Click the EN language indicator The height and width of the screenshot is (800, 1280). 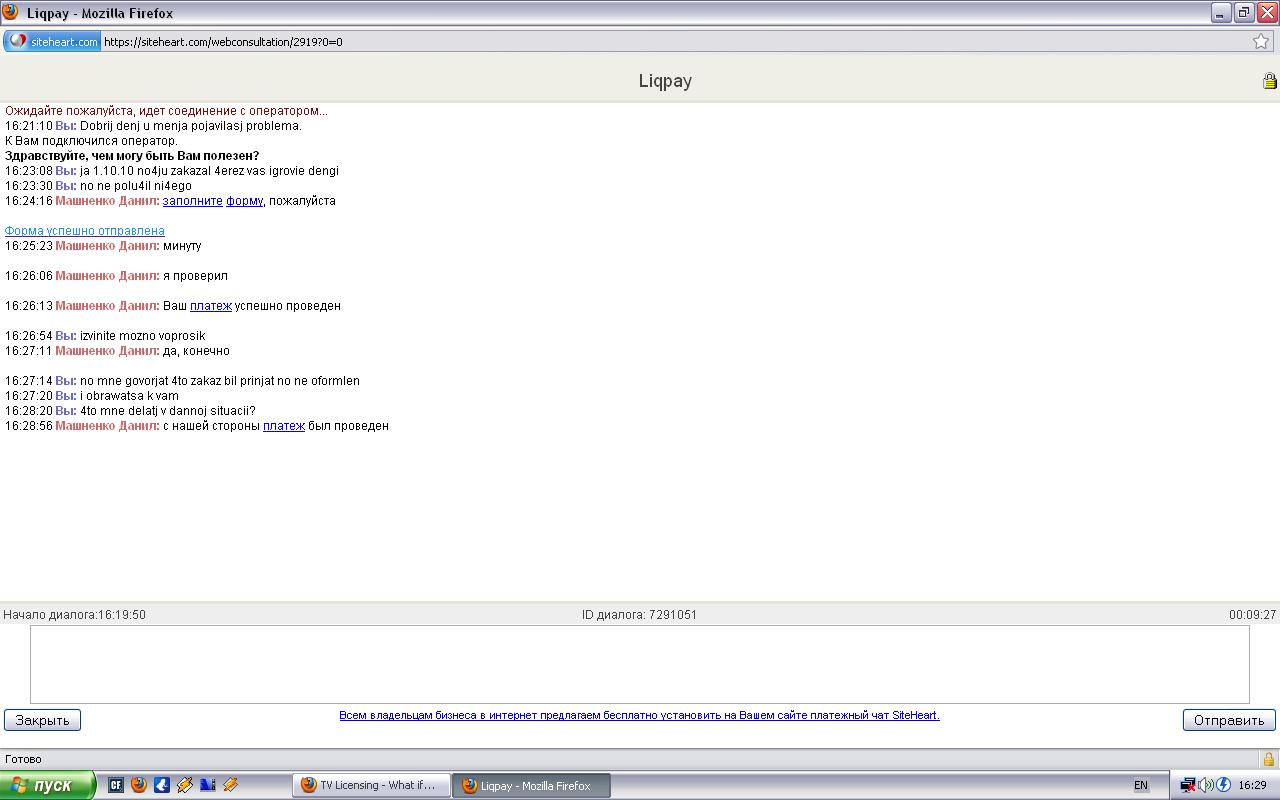1140,786
